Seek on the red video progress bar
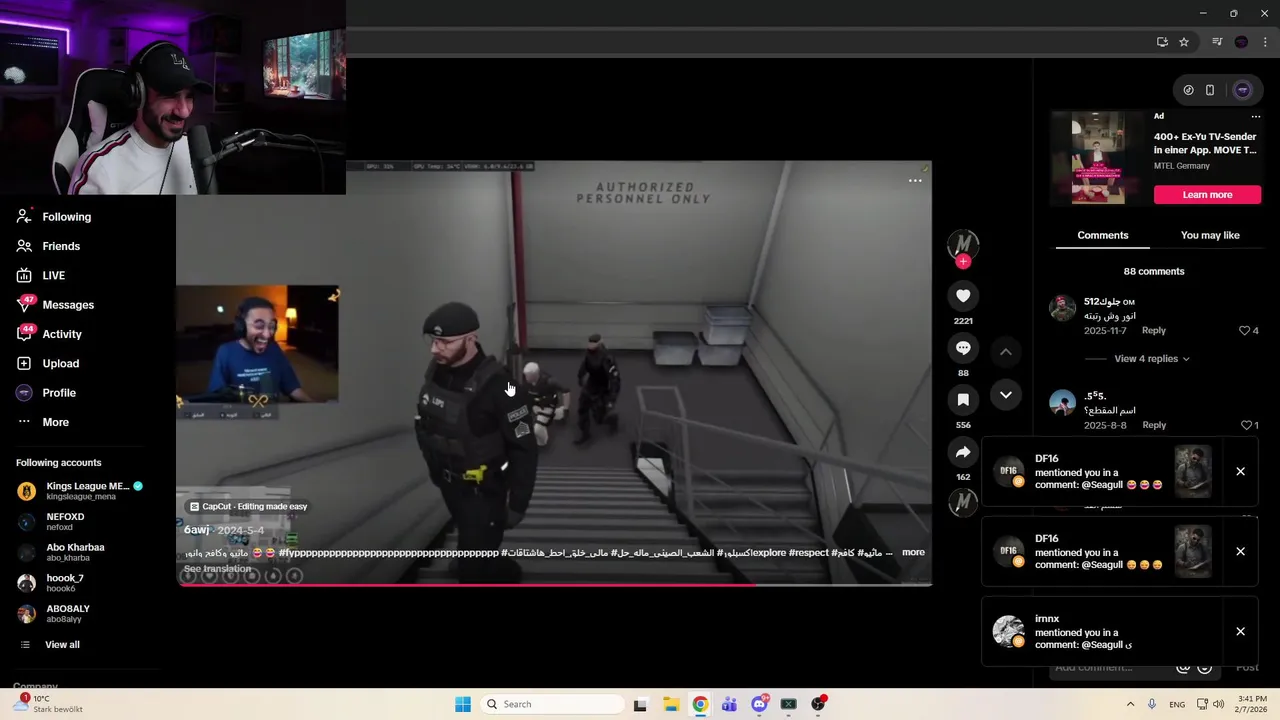The image size is (1280, 720). click(x=555, y=584)
